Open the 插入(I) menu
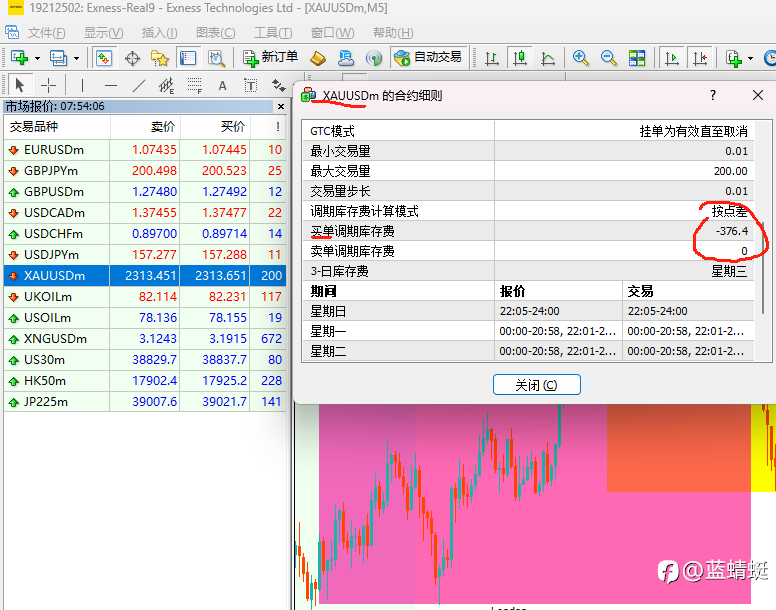Image resolution: width=776 pixels, height=610 pixels. (x=159, y=33)
